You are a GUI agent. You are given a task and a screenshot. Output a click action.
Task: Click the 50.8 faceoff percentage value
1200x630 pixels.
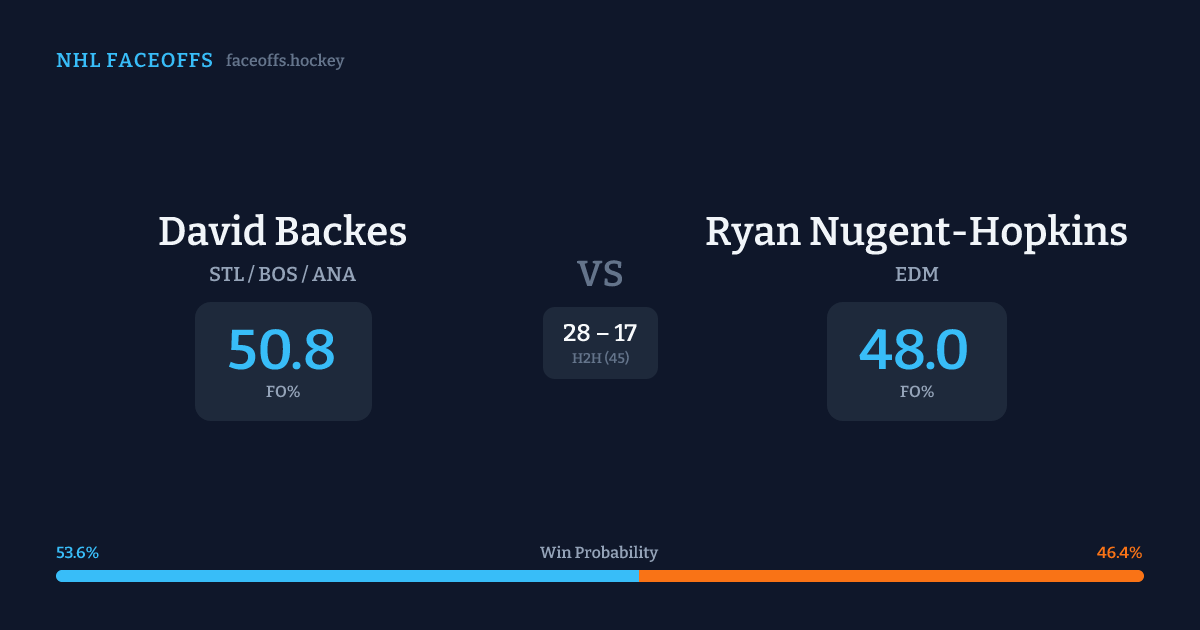(282, 350)
